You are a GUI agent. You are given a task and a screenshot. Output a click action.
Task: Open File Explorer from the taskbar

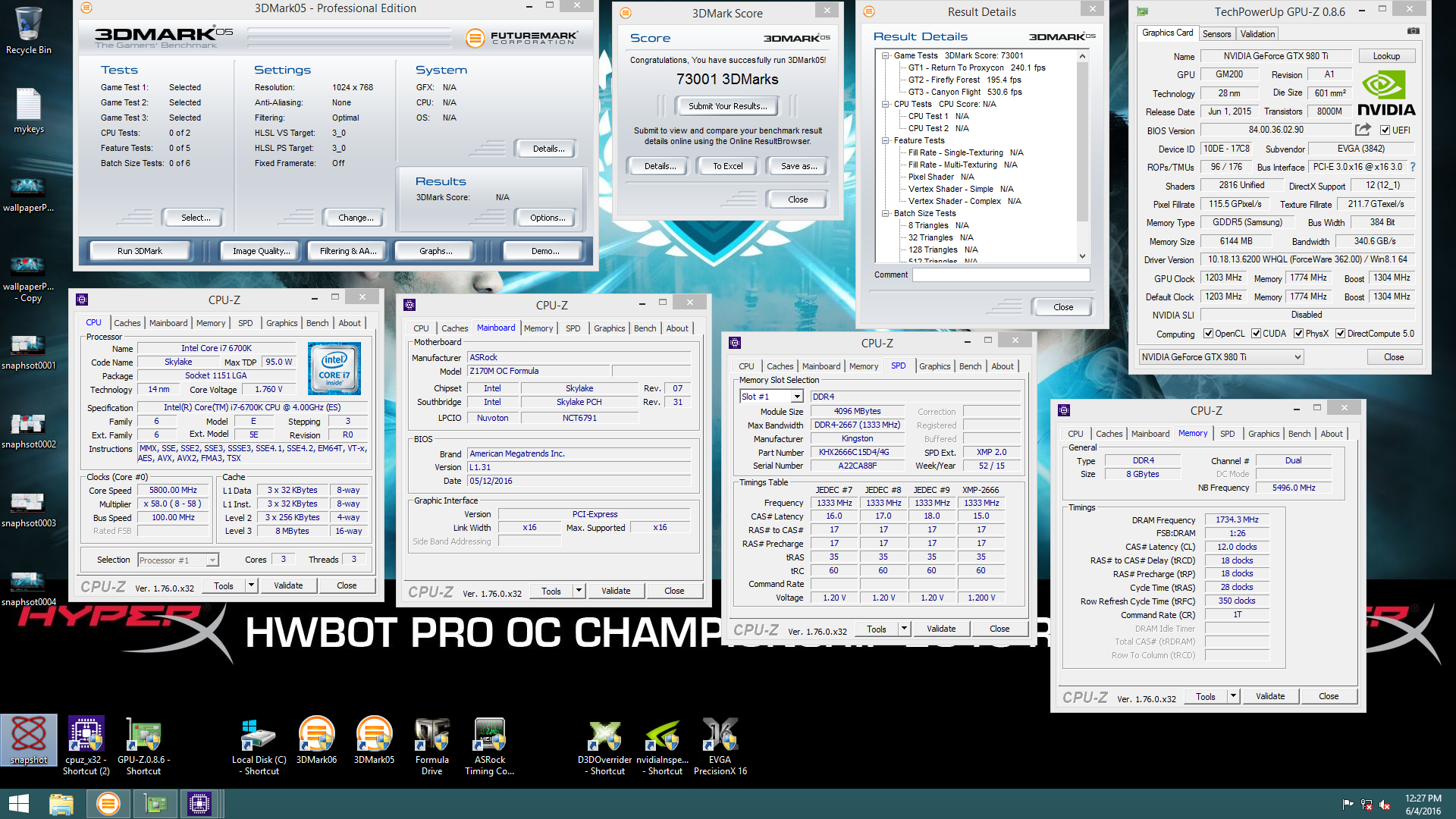61,804
